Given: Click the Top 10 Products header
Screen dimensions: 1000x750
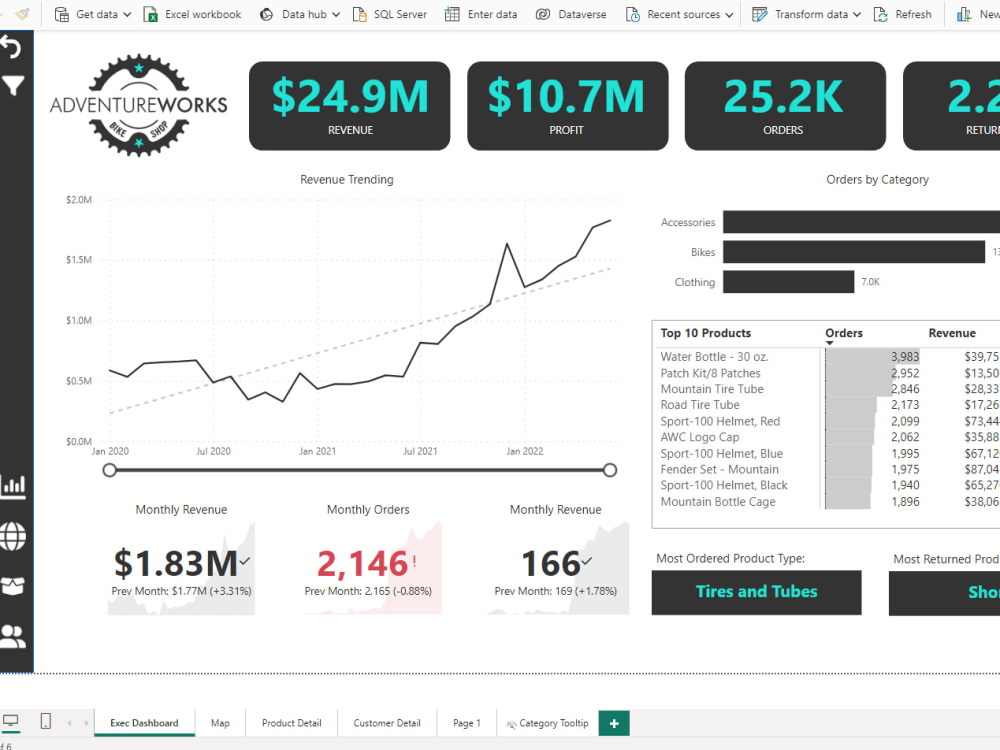Looking at the screenshot, I should click(x=705, y=333).
